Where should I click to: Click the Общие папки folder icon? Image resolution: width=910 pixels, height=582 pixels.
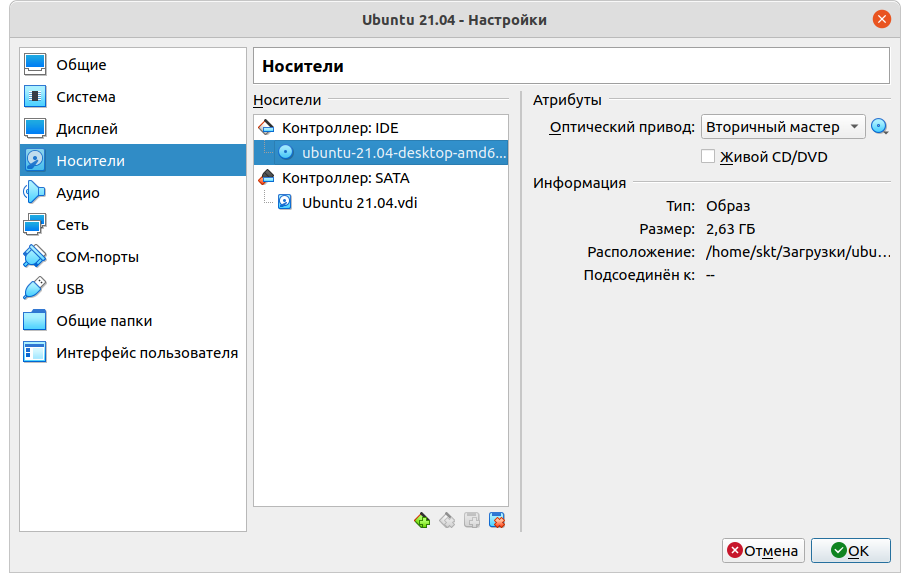[34, 320]
